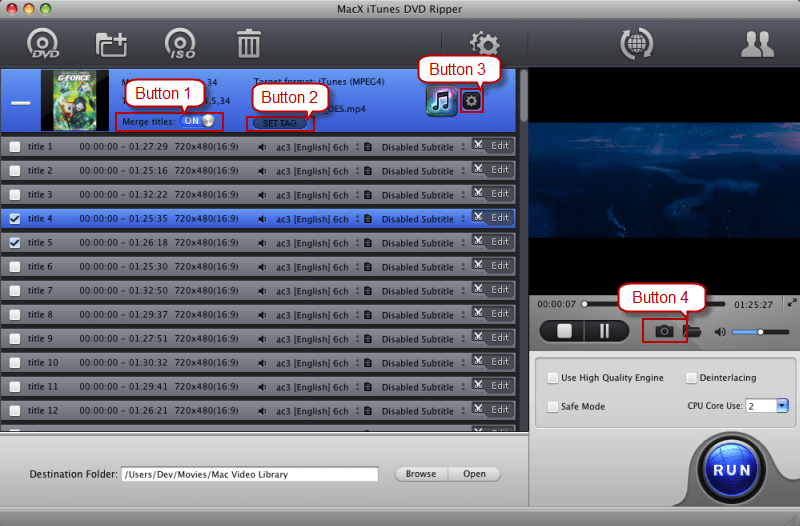Screen dimensions: 800x526
Task: Open the subtitle selector for title 1
Action: [423, 147]
